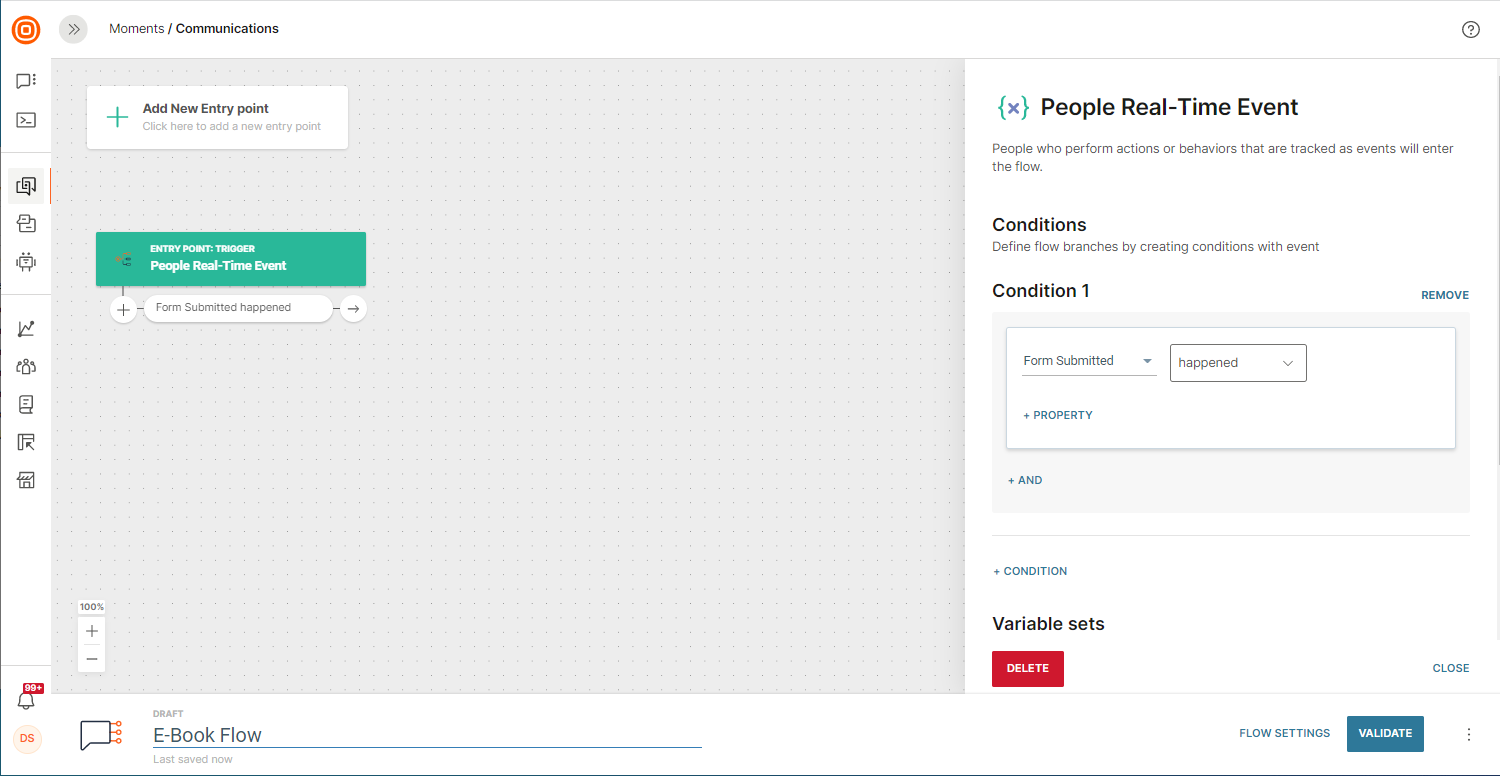
Task: Open the analytics line chart icon
Action: pyautogui.click(x=26, y=329)
